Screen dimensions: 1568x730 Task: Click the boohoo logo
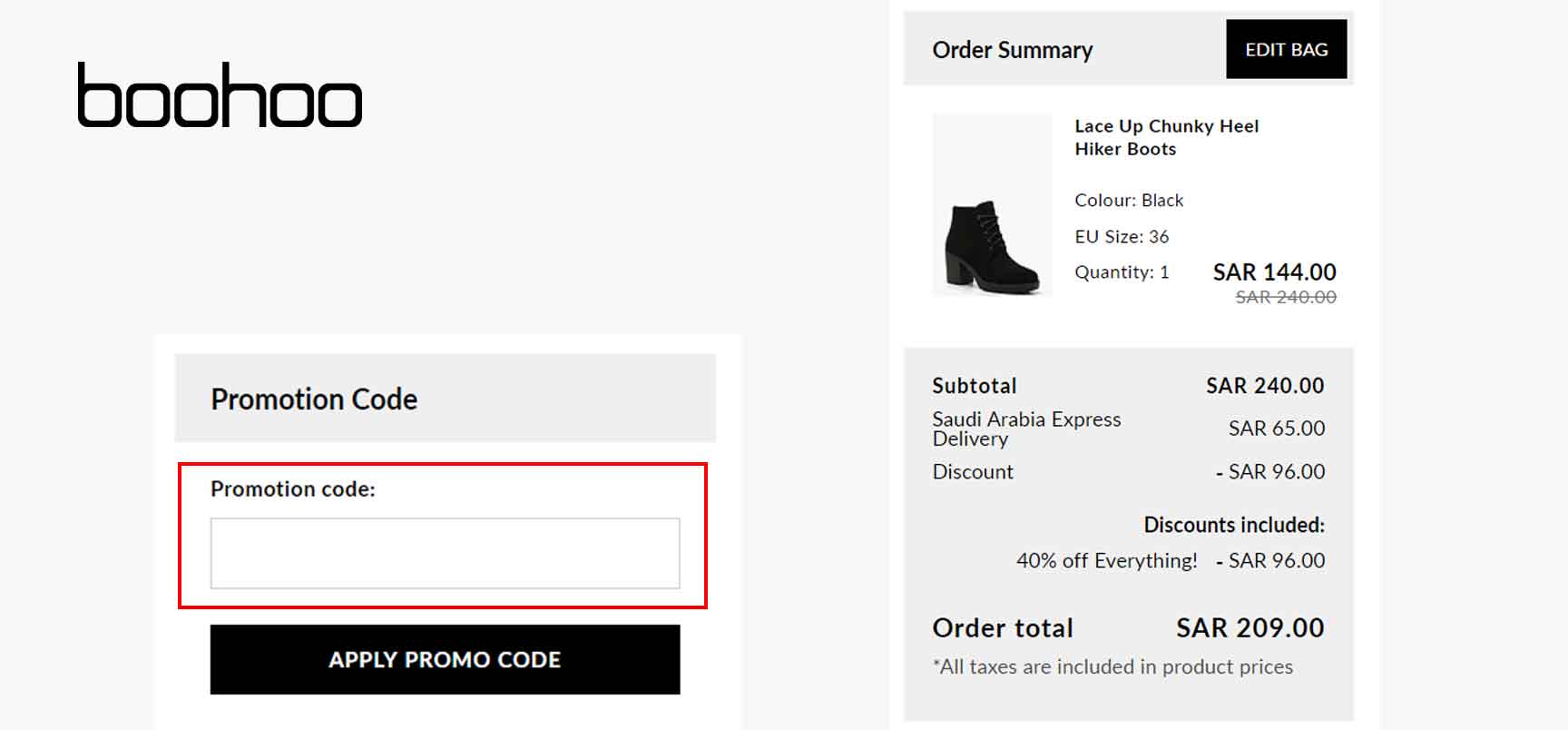point(220,95)
